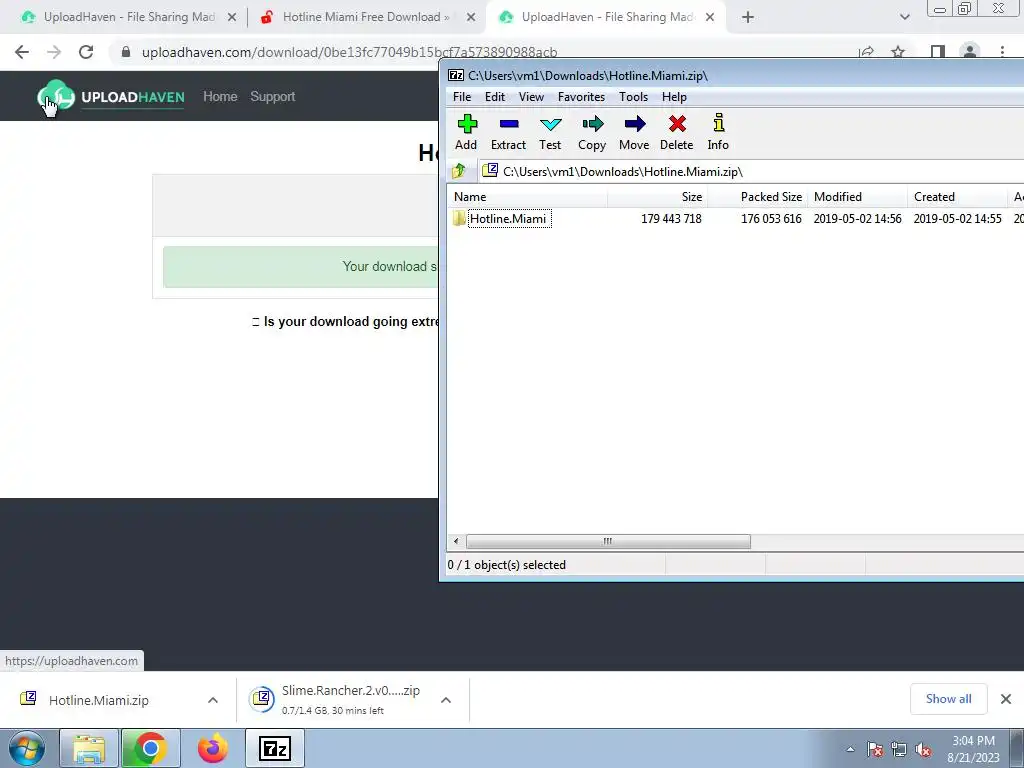Open the View menu in 7-Zip

point(531,97)
